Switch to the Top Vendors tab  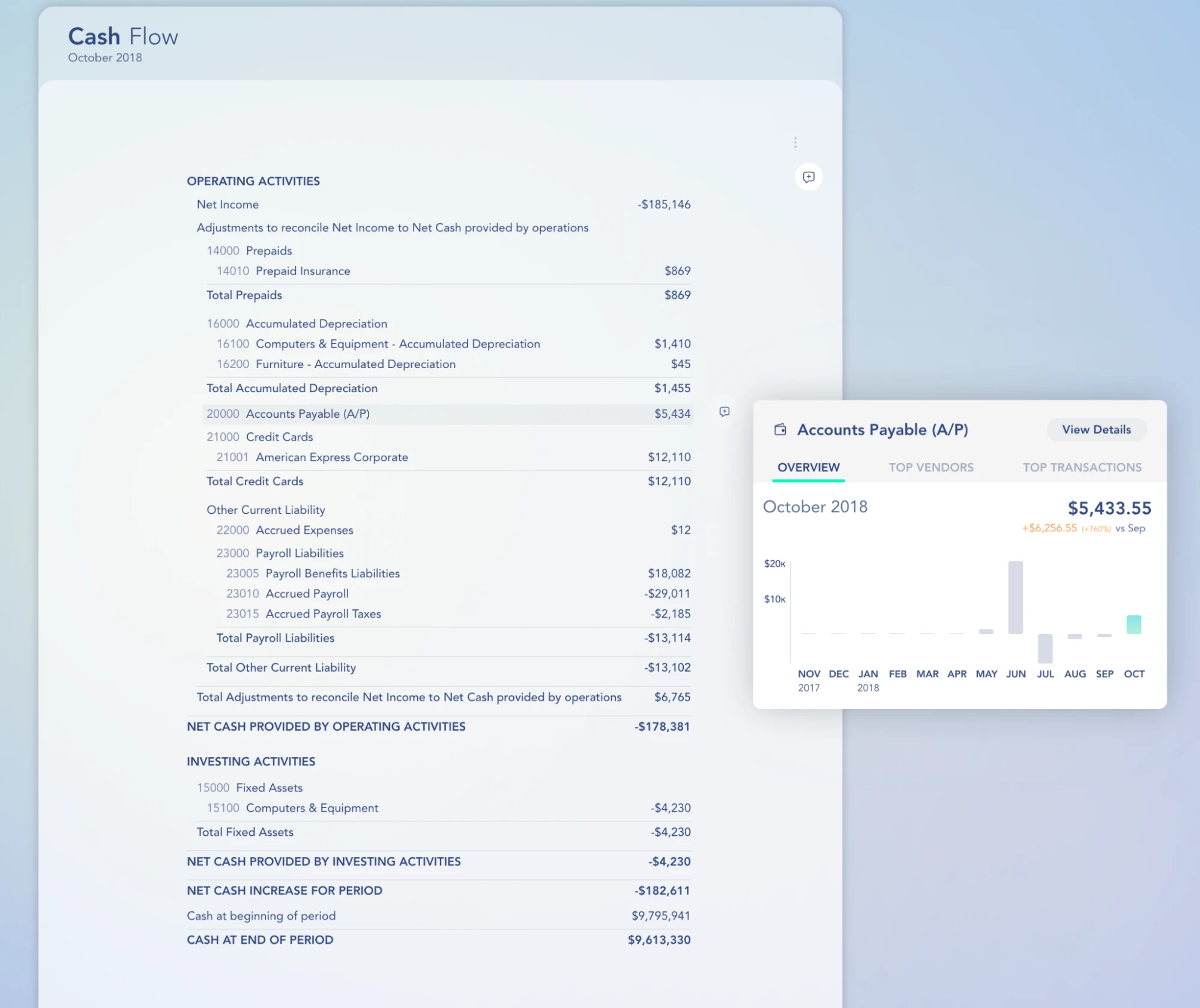931,467
